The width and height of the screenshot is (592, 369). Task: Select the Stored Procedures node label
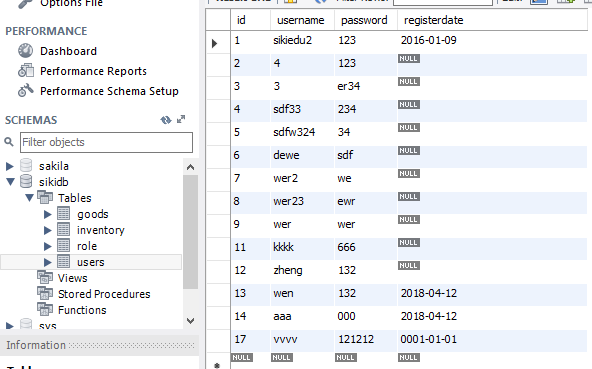(x=104, y=294)
